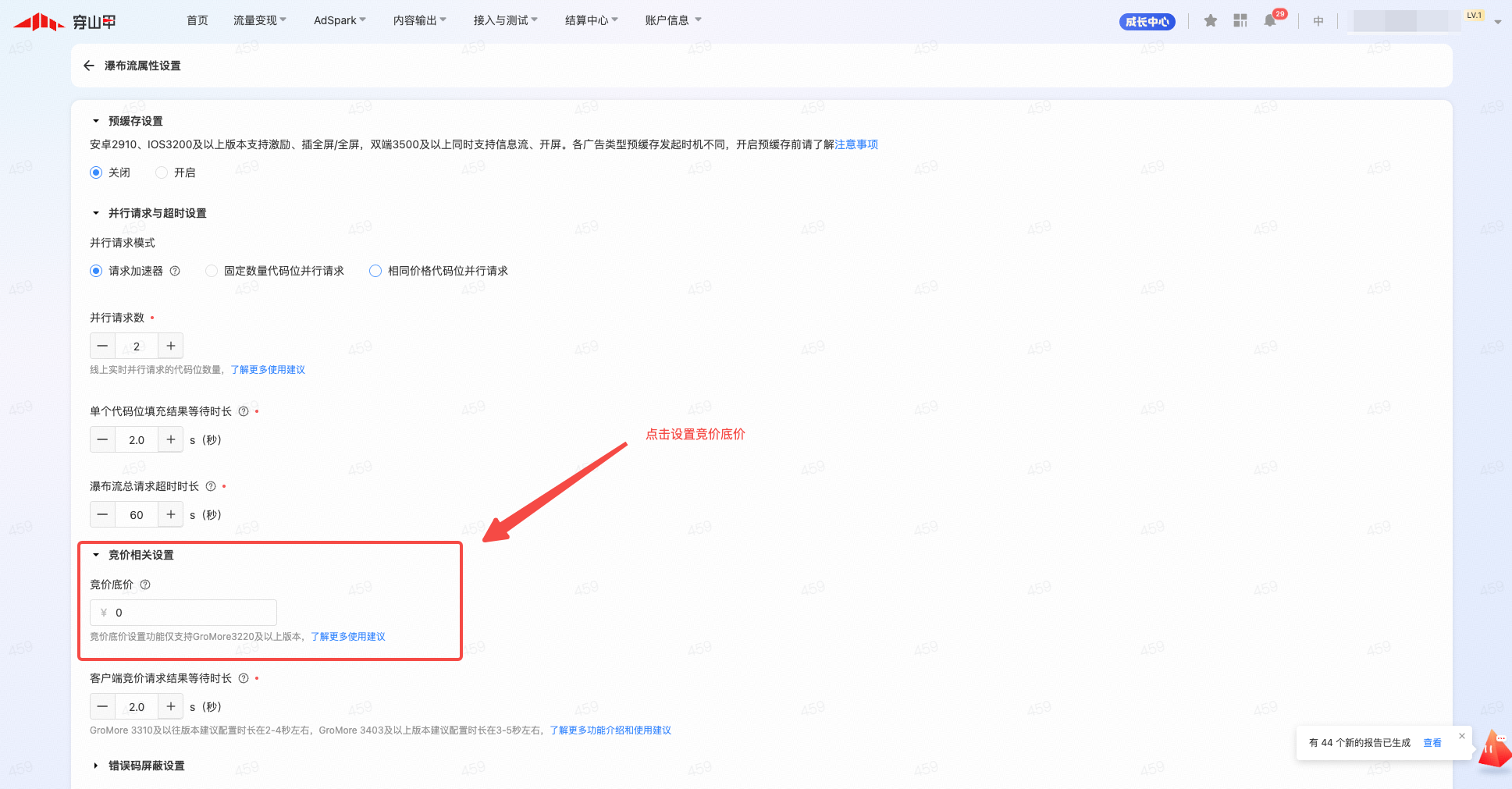The width and height of the screenshot is (1512, 789).
Task: Select the 开启 pre-cache radio button
Action: 162,172
